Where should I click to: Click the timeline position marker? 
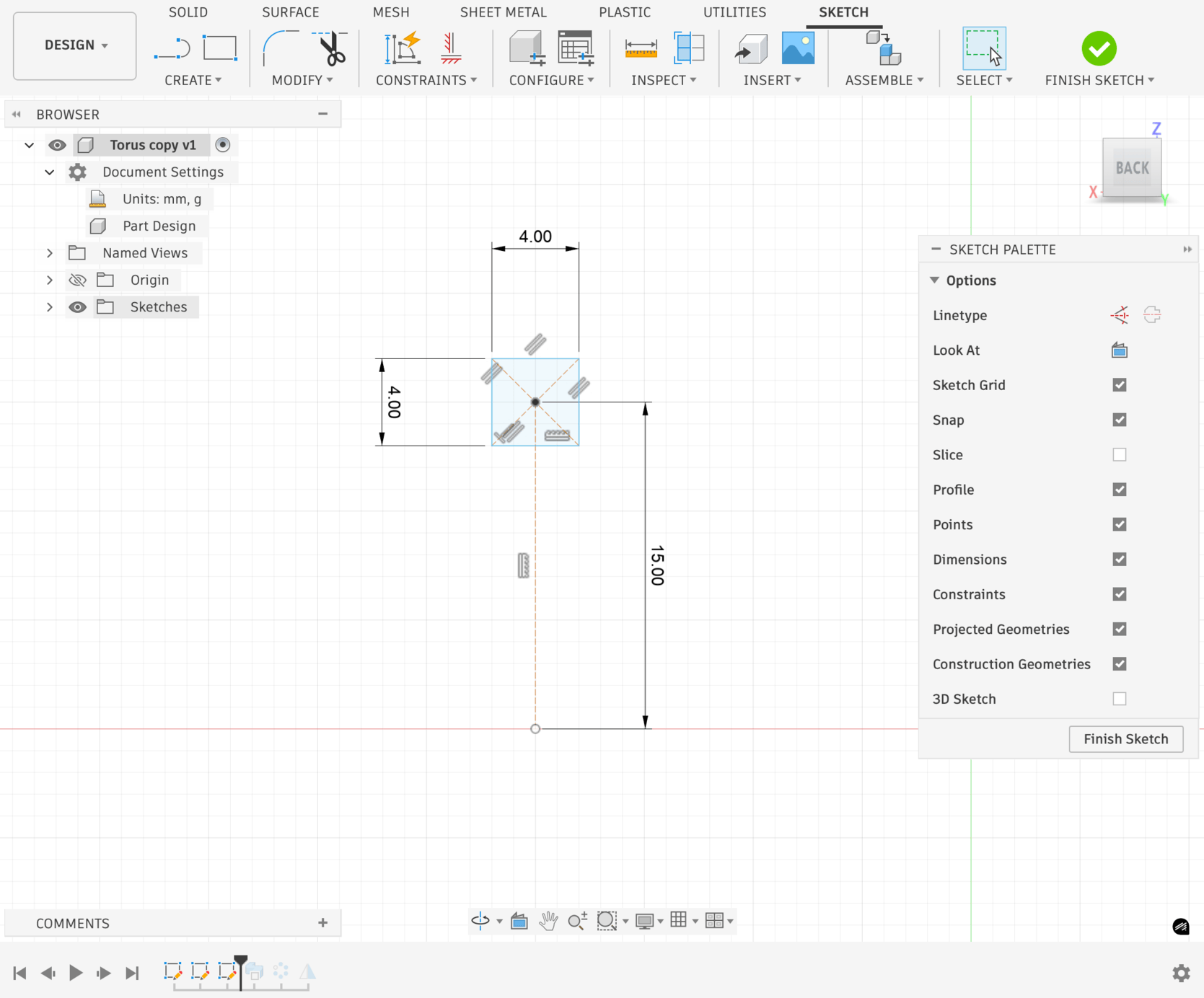(x=240, y=972)
